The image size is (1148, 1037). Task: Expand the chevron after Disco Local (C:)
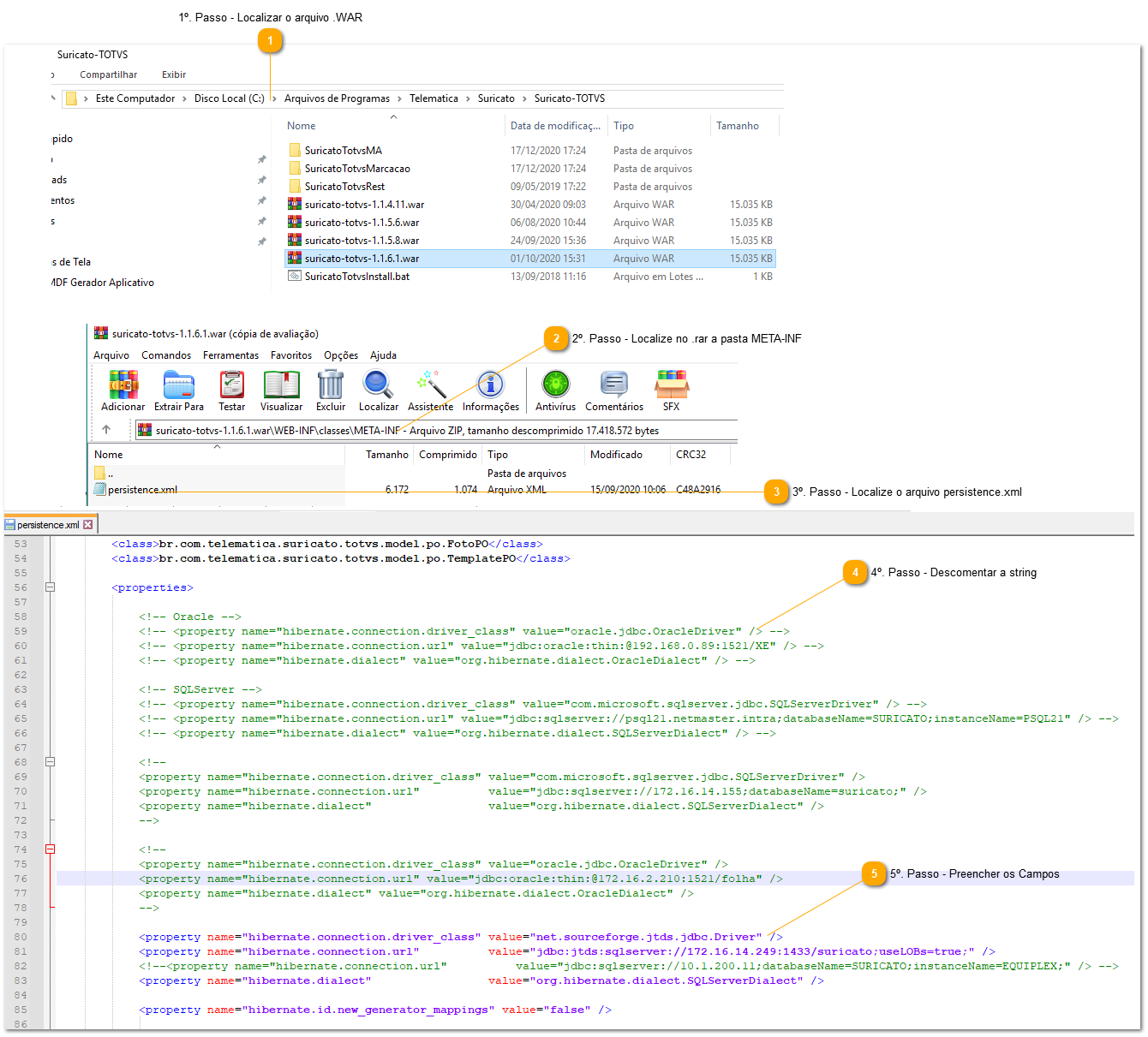274,98
